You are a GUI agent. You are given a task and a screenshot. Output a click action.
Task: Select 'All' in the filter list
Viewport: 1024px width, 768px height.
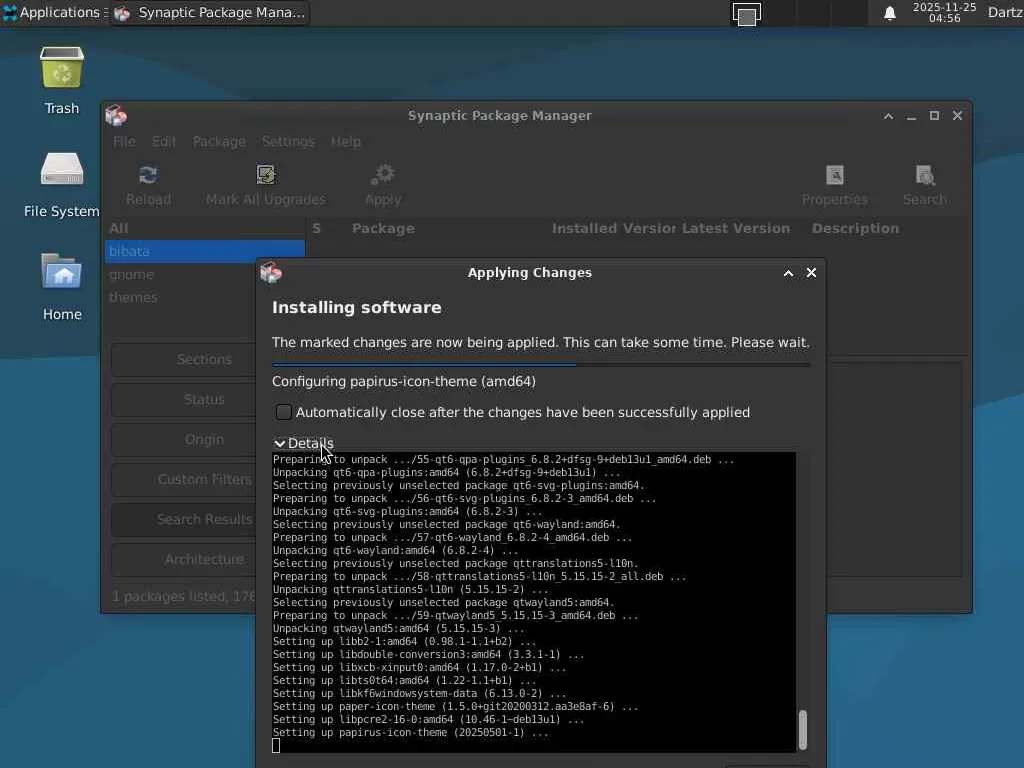204,229
